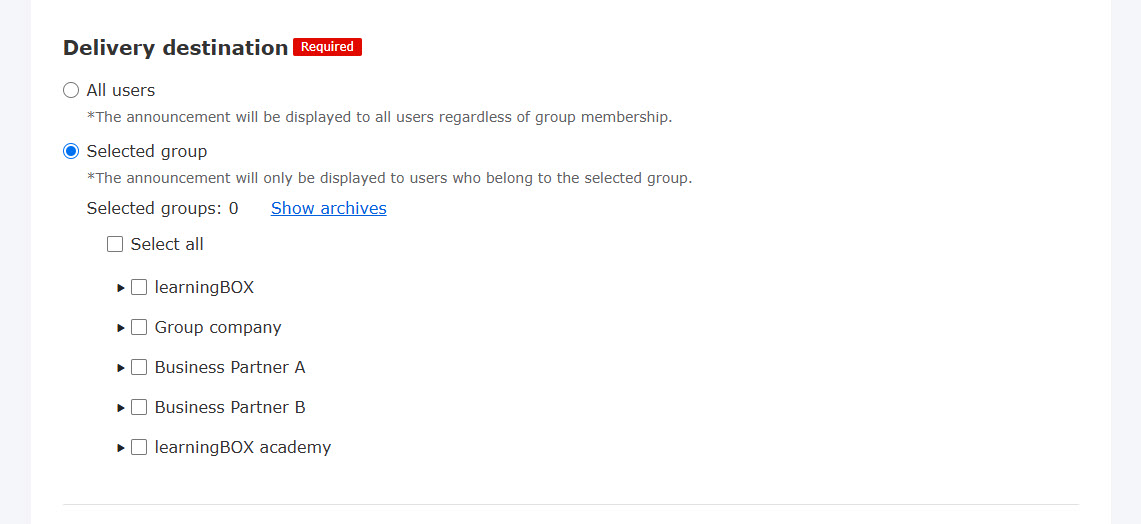Select the All users radio button
The width and height of the screenshot is (1141, 524).
tap(71, 91)
